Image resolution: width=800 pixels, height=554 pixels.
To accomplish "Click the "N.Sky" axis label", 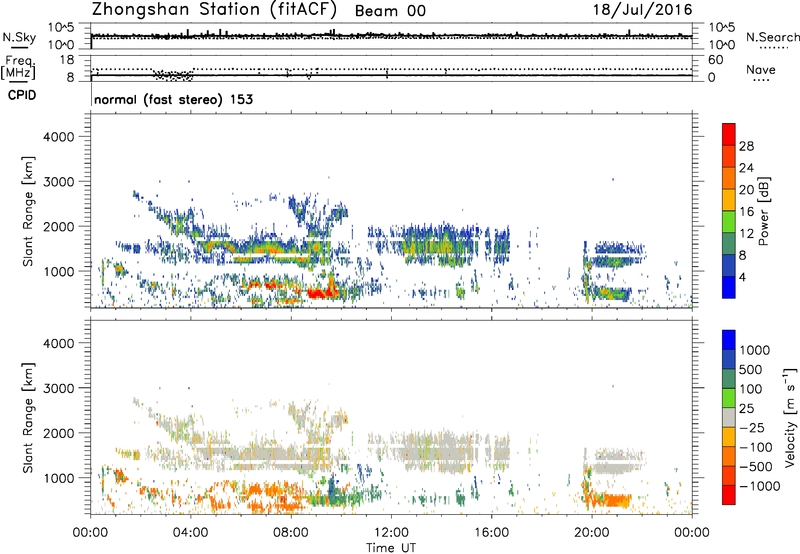I will click(x=19, y=37).
